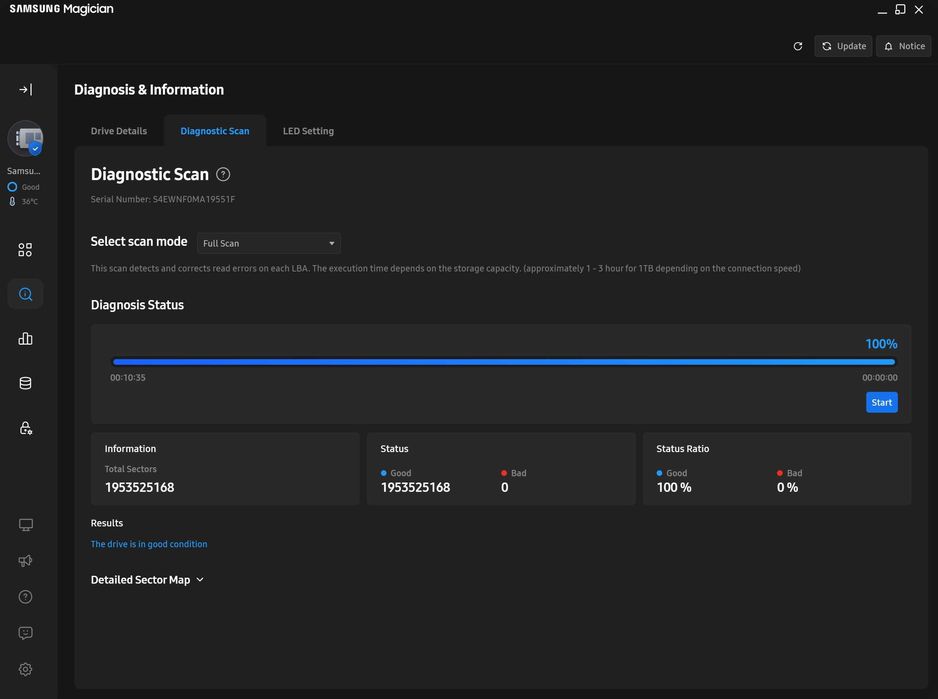Open settings with the gear icon
938x699 pixels.
pos(25,669)
